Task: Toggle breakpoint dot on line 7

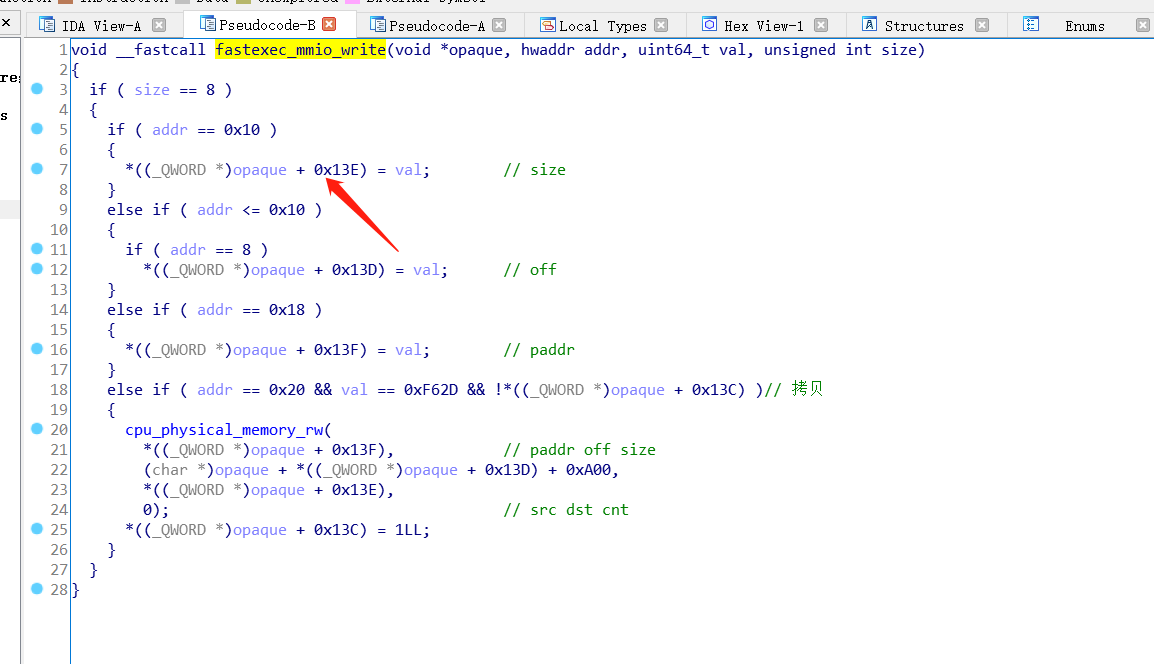Action: tap(37, 169)
